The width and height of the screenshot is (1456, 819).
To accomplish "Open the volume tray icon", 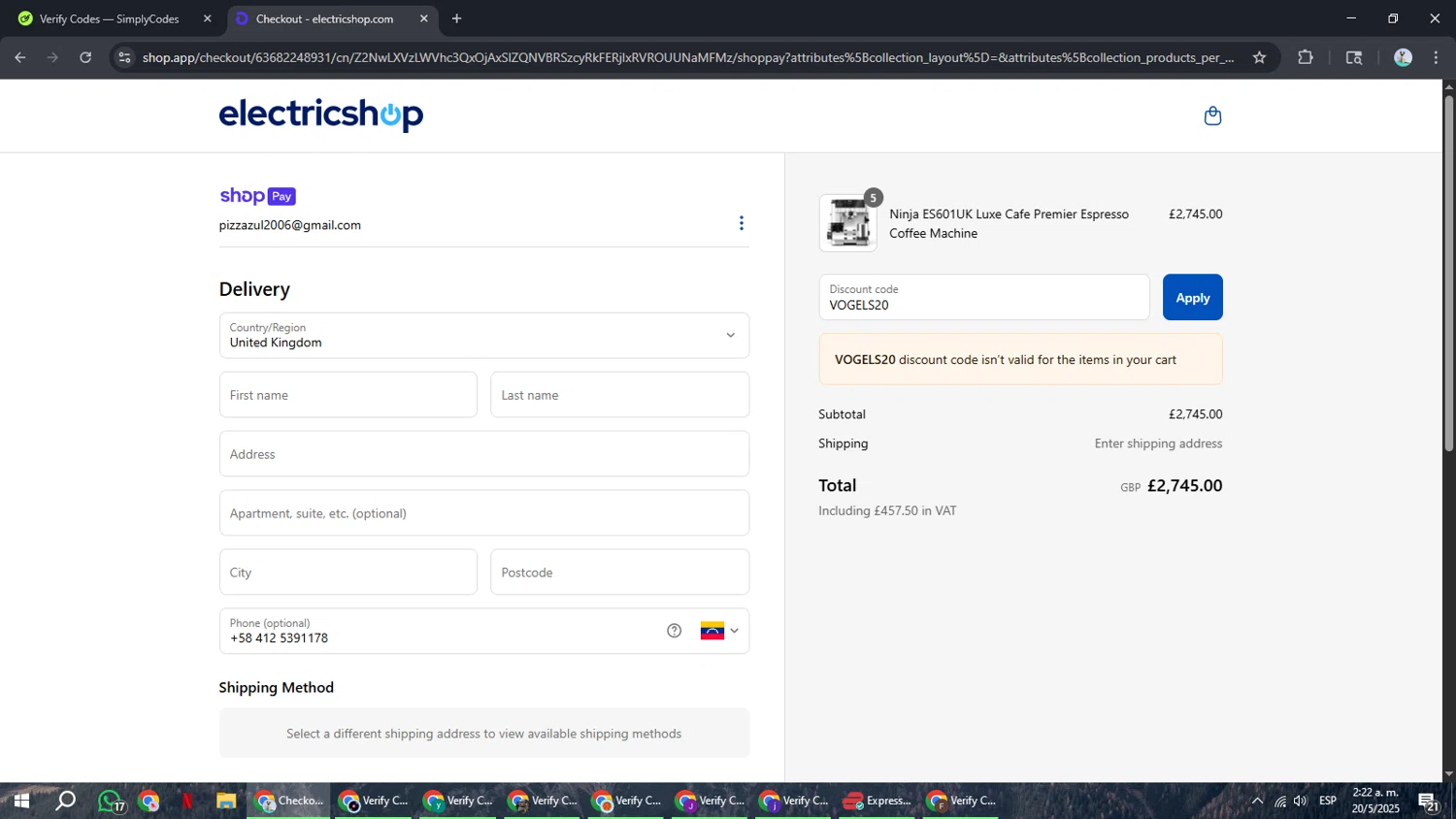I will [x=1301, y=802].
